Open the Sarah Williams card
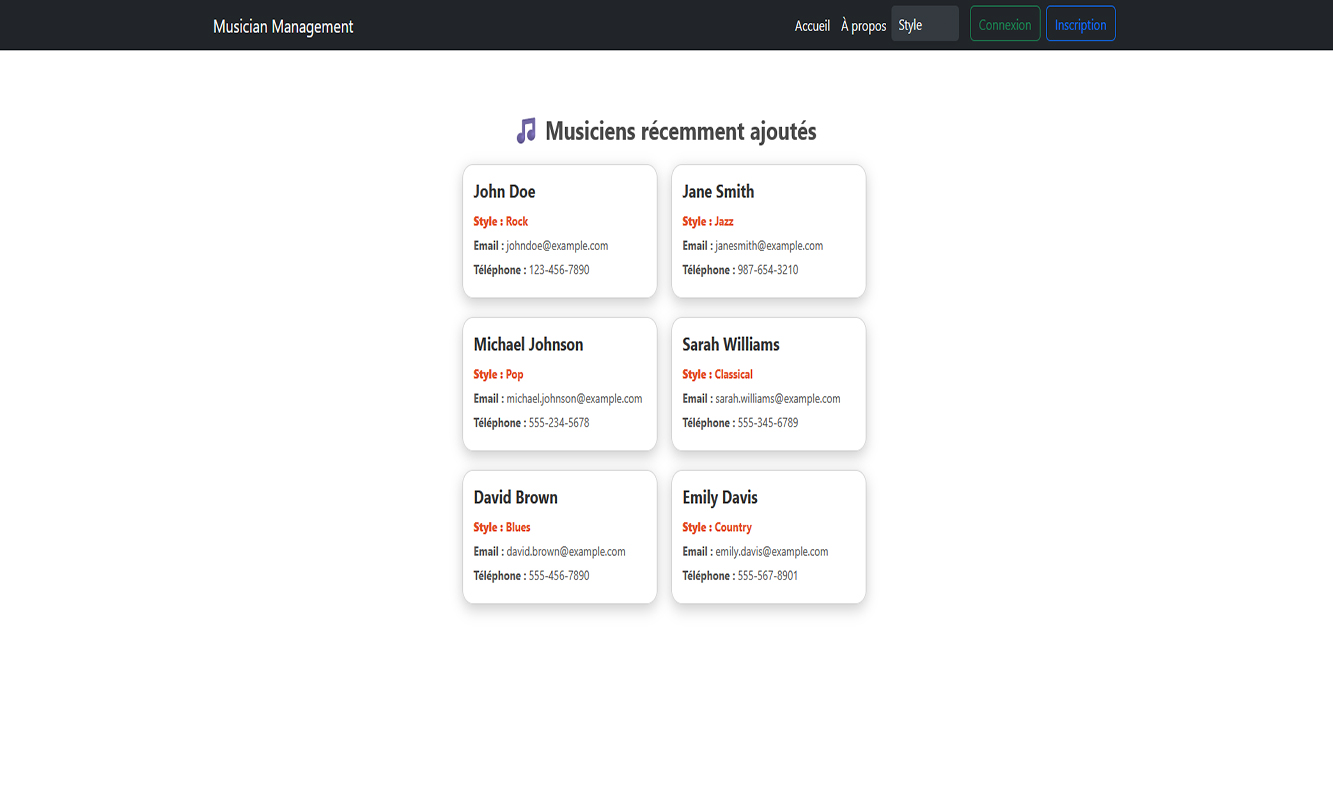Viewport: 1333px width, 800px height. pos(768,384)
